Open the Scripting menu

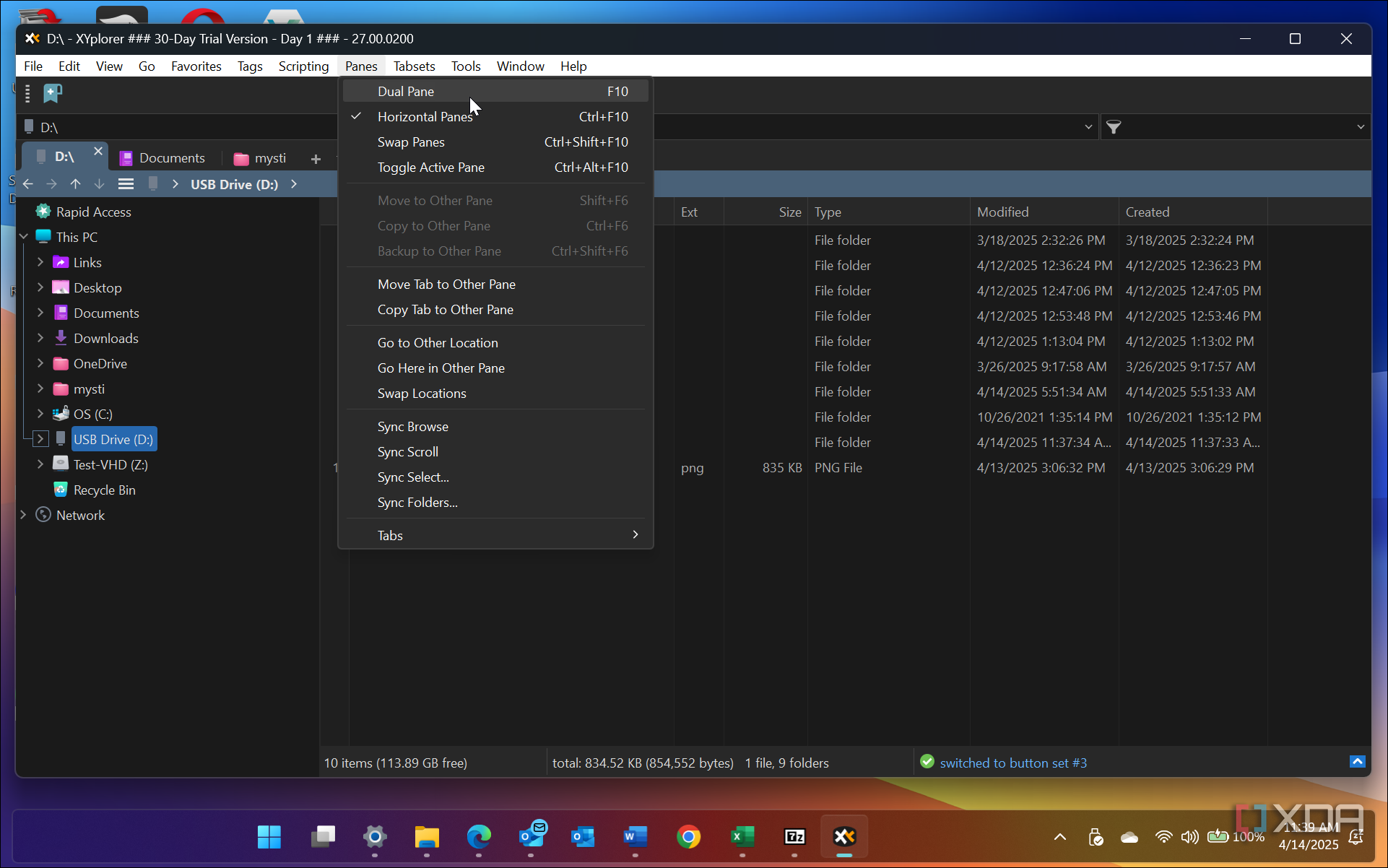tap(303, 66)
